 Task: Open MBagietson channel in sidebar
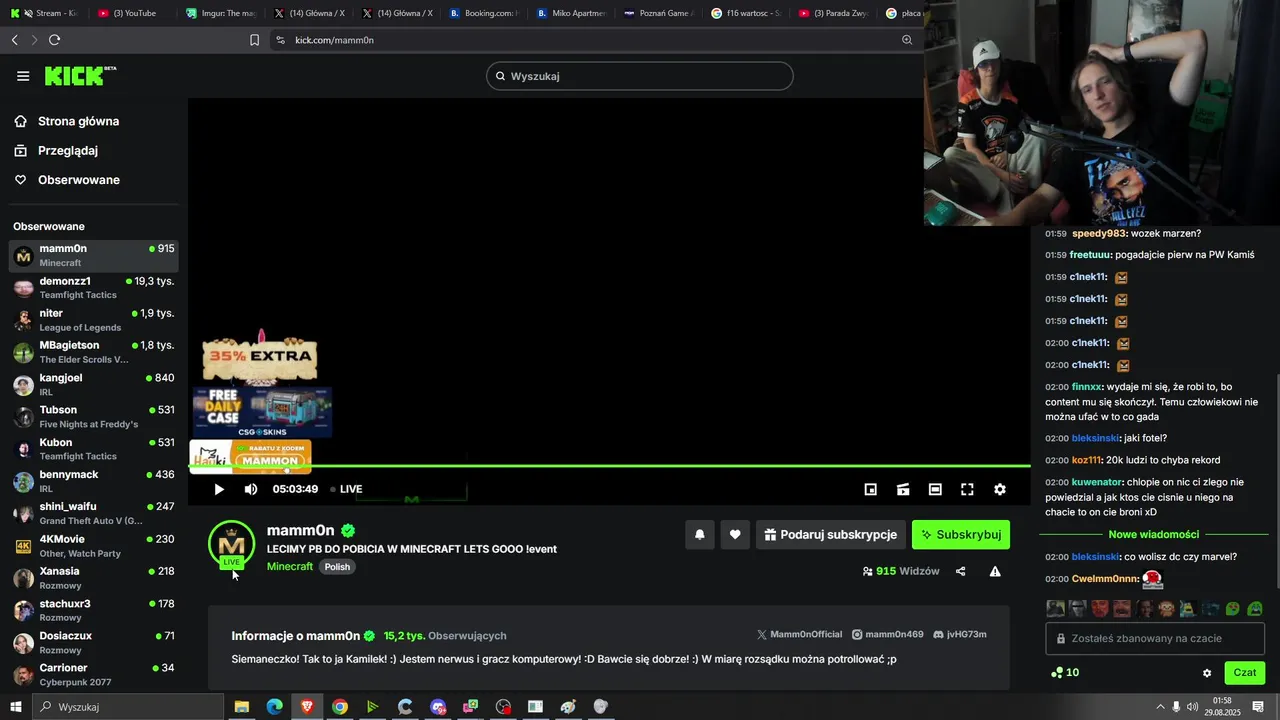click(x=94, y=352)
